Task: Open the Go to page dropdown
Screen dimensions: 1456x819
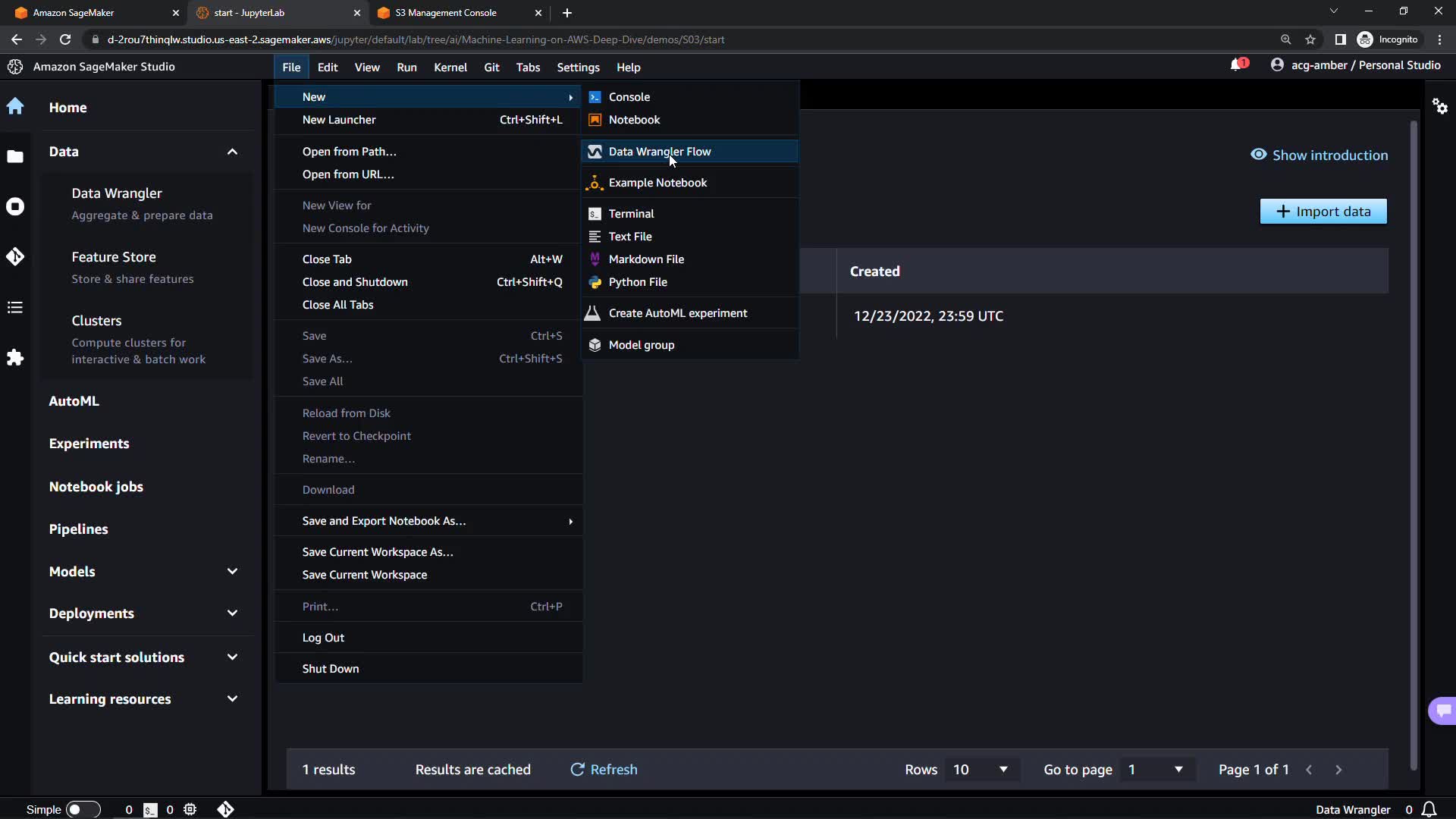Action: pos(1156,769)
